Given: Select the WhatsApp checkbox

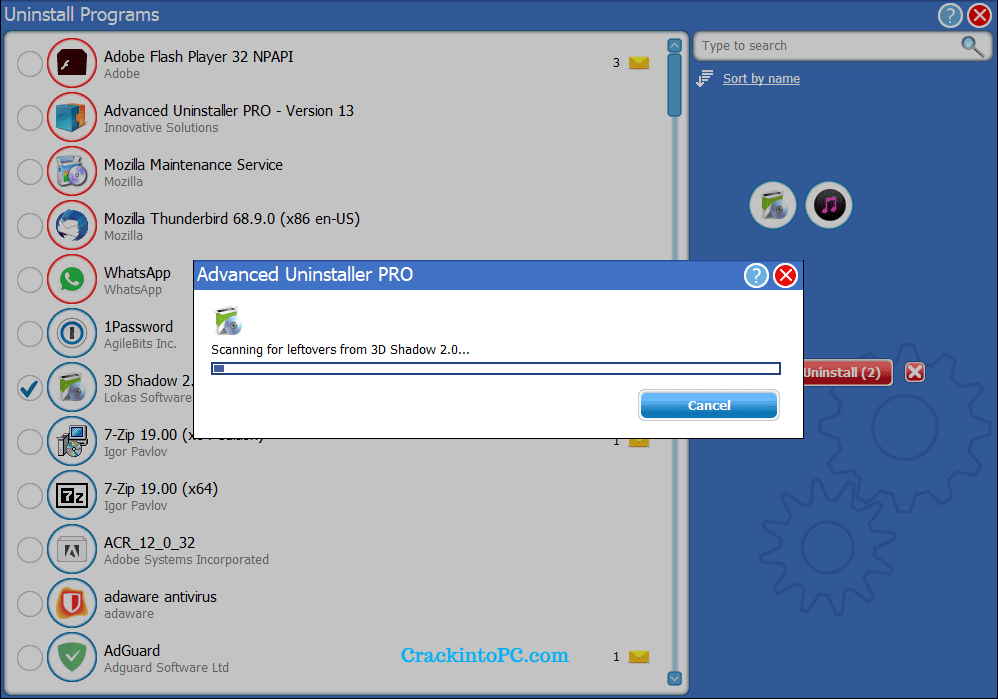Looking at the screenshot, I should [x=30, y=279].
